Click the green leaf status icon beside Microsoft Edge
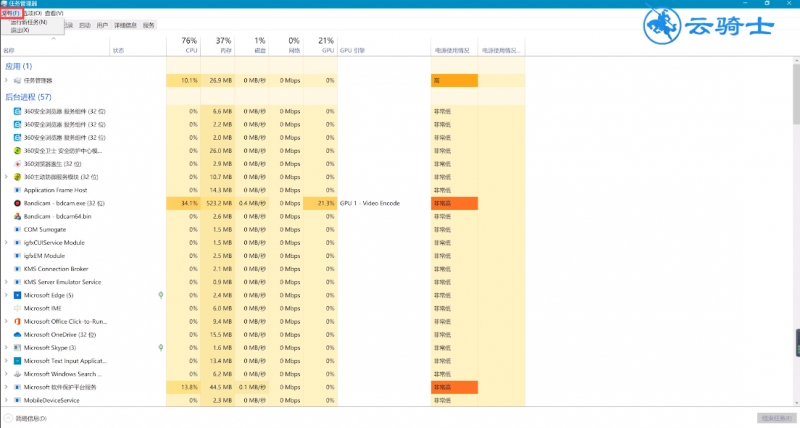 (161, 295)
